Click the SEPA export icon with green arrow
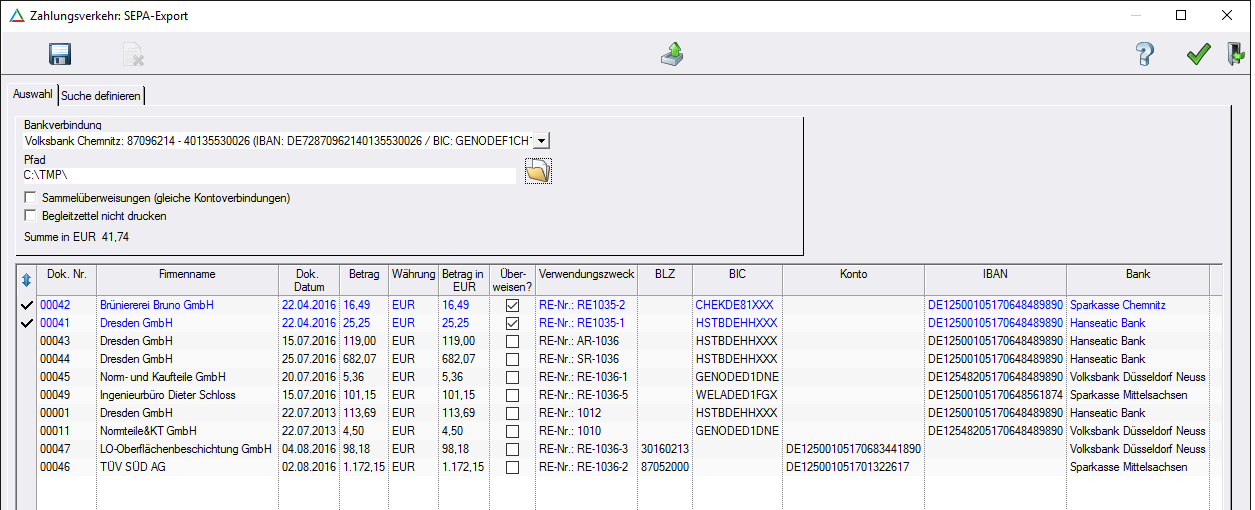 pos(672,54)
